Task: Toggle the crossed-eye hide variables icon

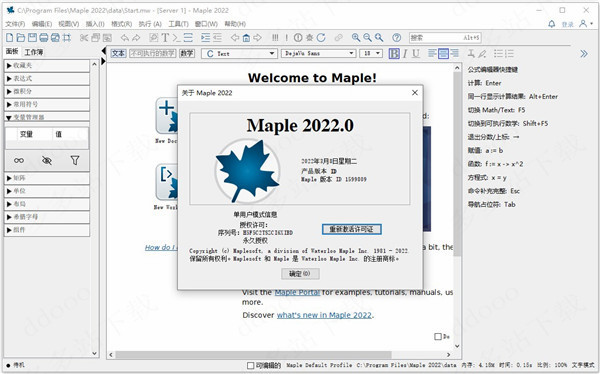Action: (x=47, y=160)
